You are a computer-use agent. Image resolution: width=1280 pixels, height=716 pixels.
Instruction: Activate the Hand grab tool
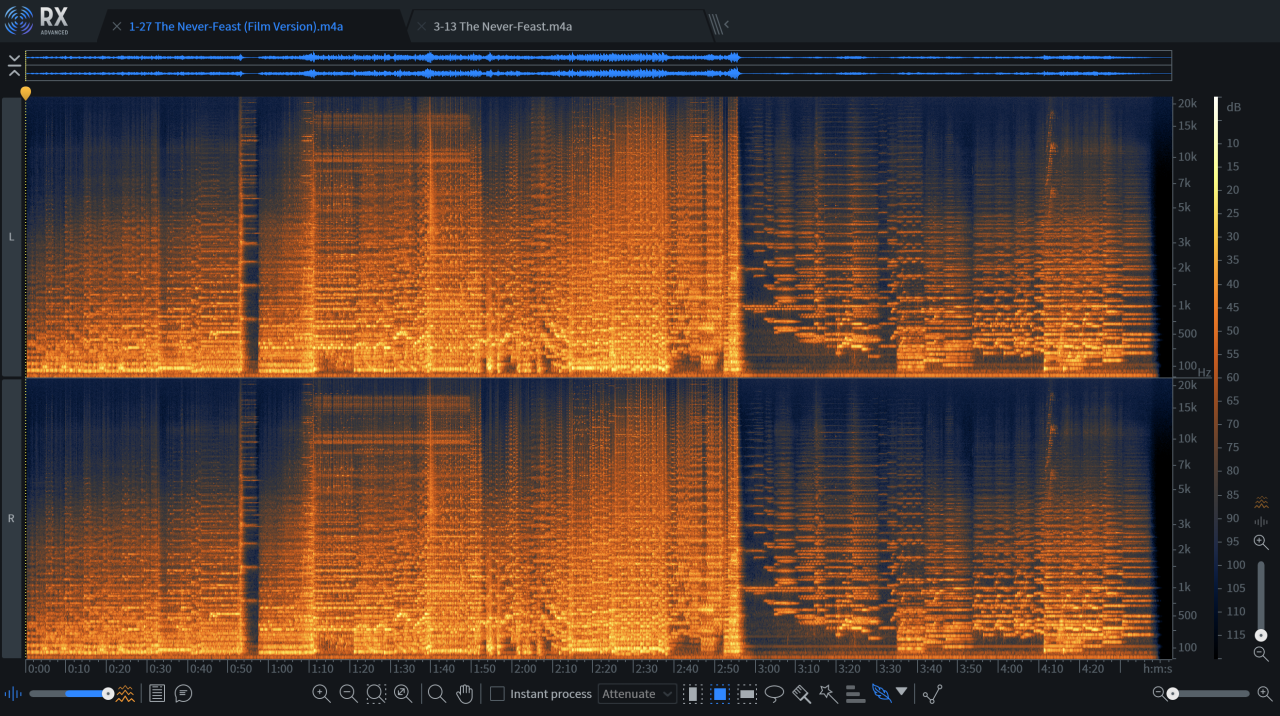coord(464,693)
